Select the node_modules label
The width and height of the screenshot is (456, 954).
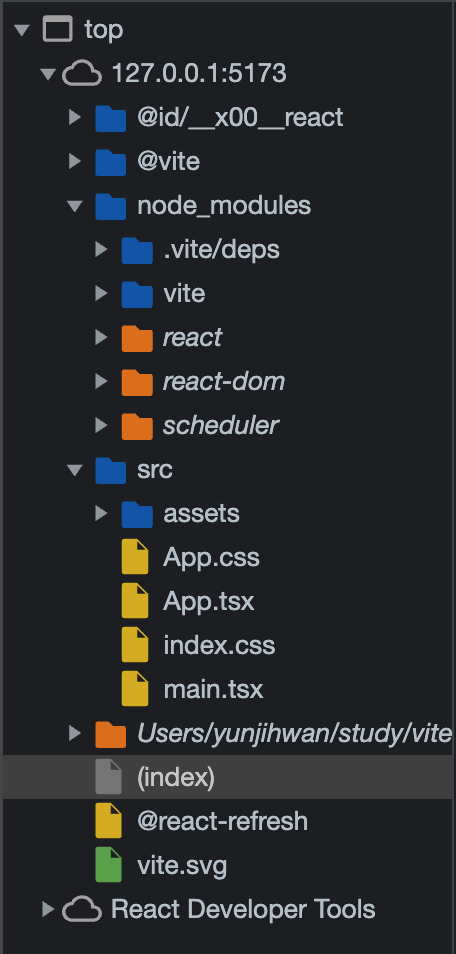click(224, 206)
